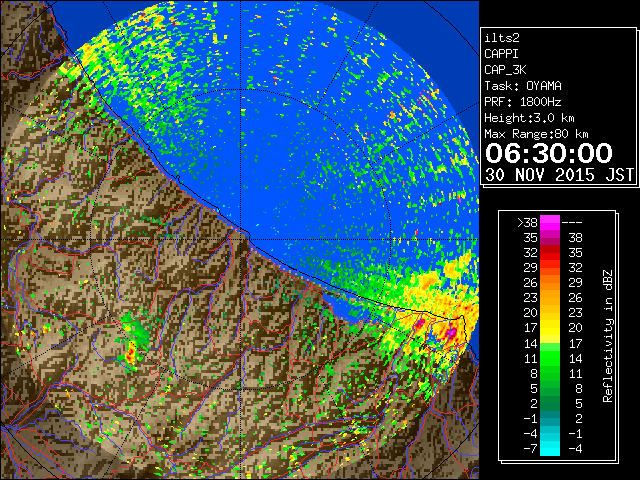
Task: Click the magenta storm core in southeast
Action: (x=451, y=333)
